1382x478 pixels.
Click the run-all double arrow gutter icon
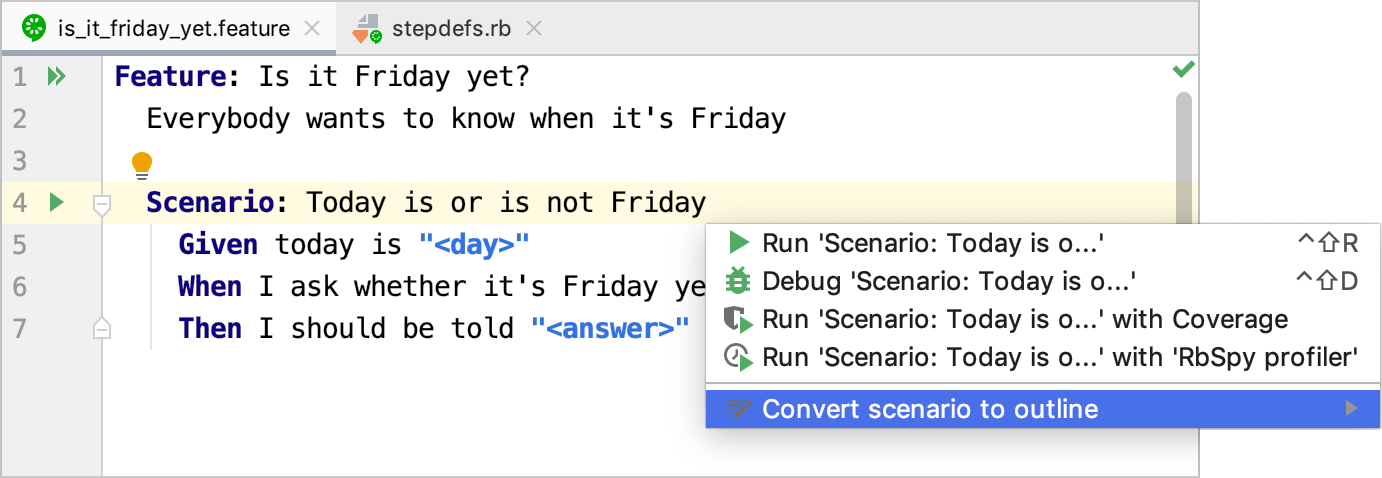tap(56, 76)
